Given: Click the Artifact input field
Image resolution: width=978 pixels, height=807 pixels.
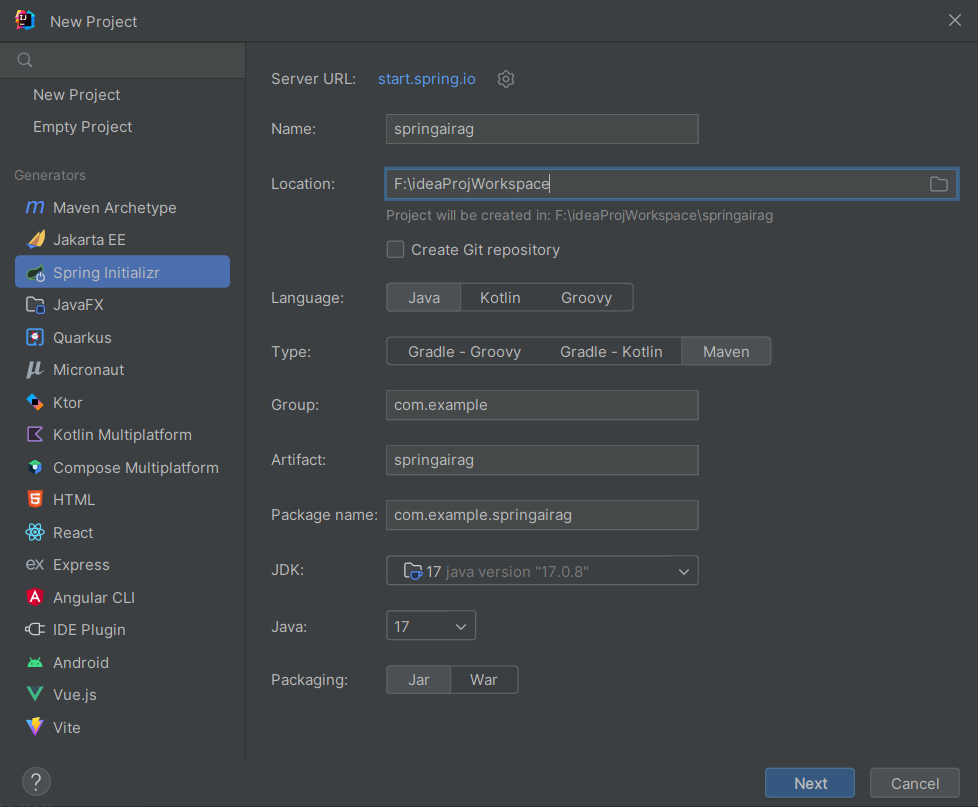Looking at the screenshot, I should point(542,460).
